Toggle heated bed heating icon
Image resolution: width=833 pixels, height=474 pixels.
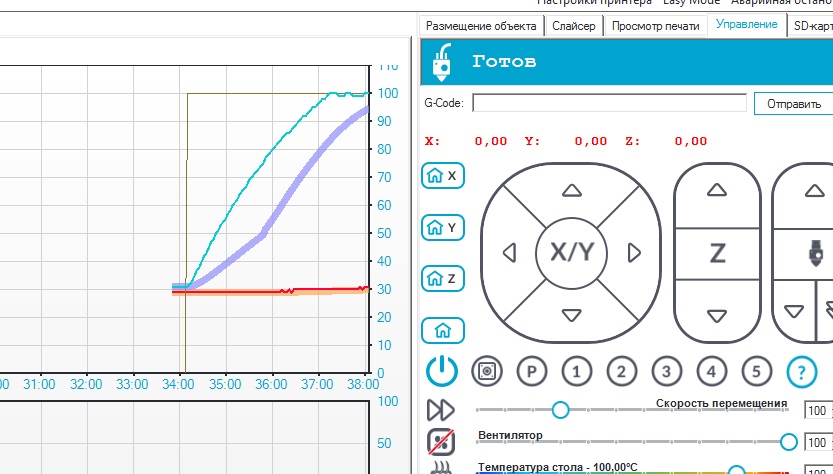441,468
